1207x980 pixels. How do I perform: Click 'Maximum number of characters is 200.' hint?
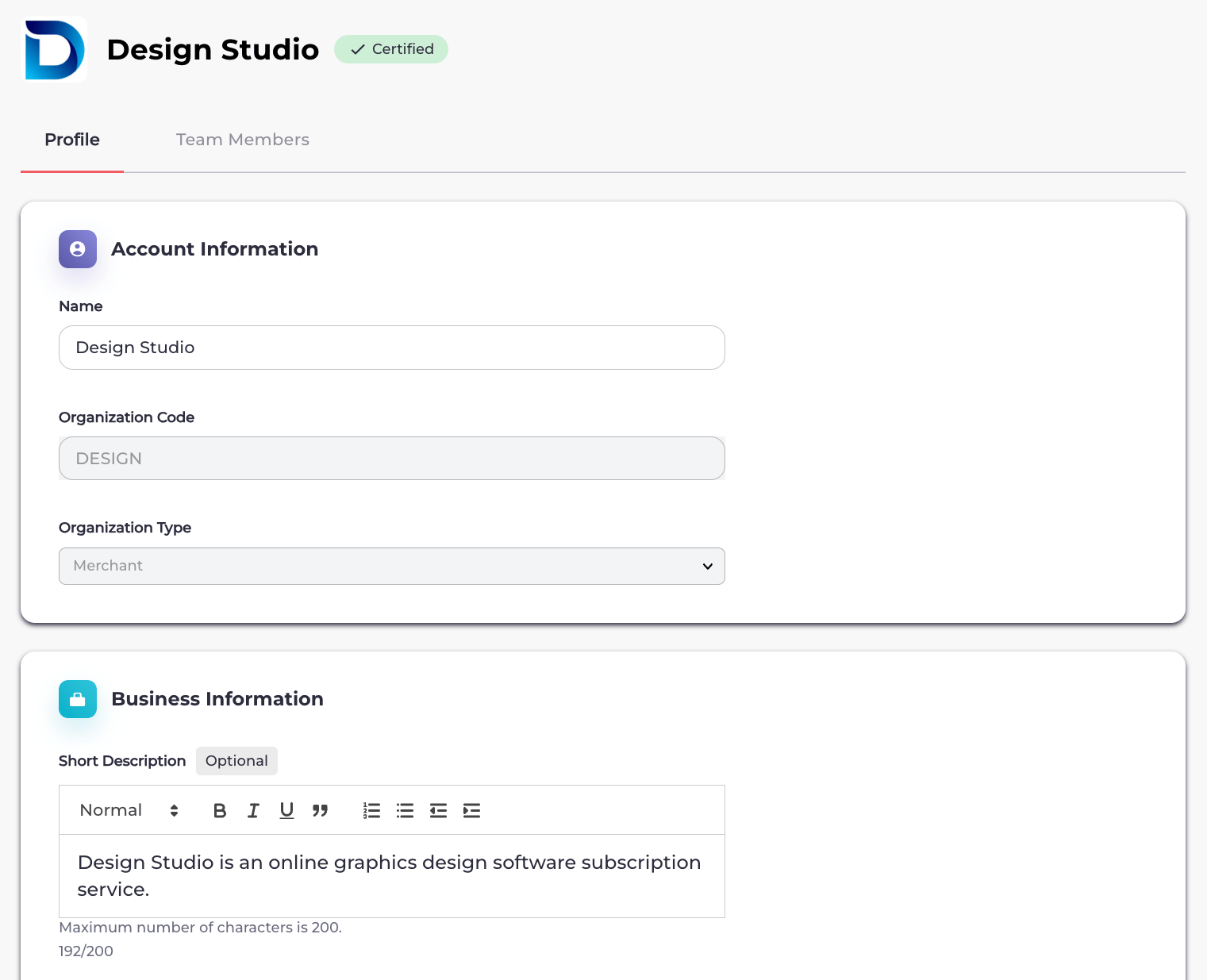[x=200, y=927]
